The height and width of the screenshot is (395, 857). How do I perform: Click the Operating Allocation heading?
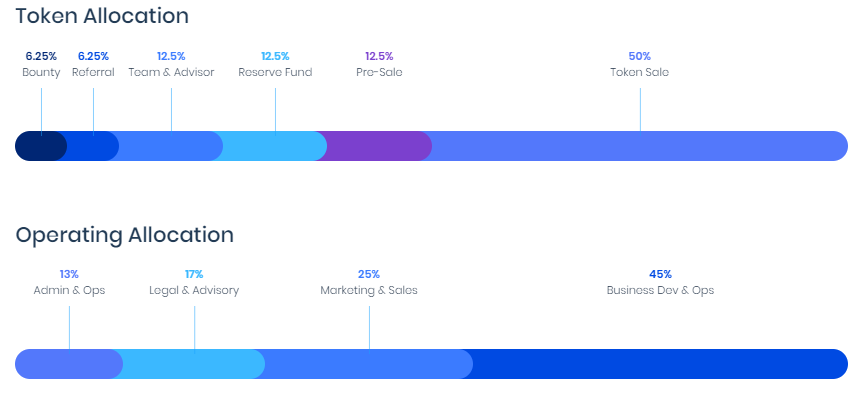pyautogui.click(x=125, y=235)
